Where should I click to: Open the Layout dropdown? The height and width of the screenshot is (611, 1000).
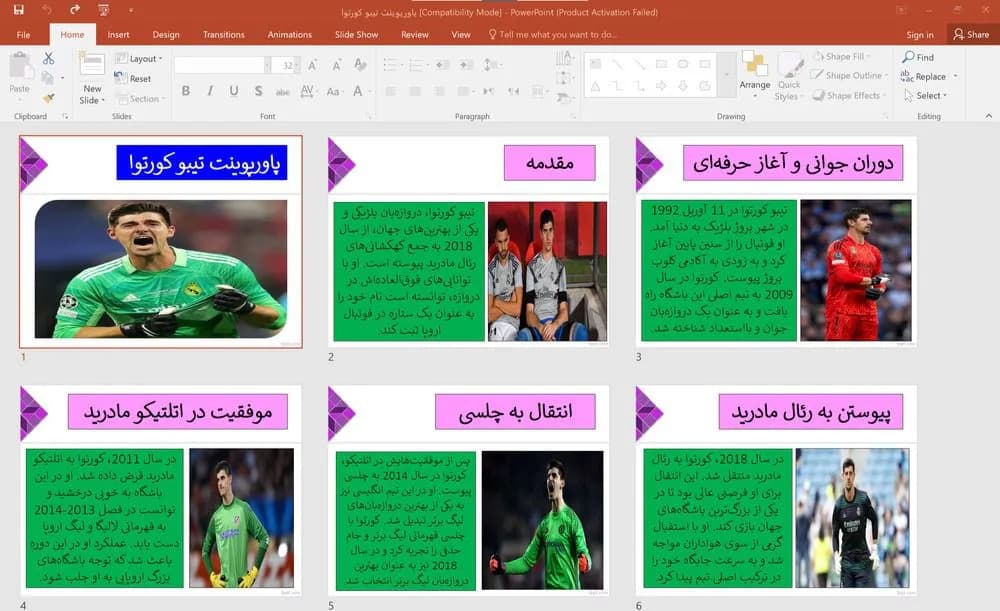139,59
